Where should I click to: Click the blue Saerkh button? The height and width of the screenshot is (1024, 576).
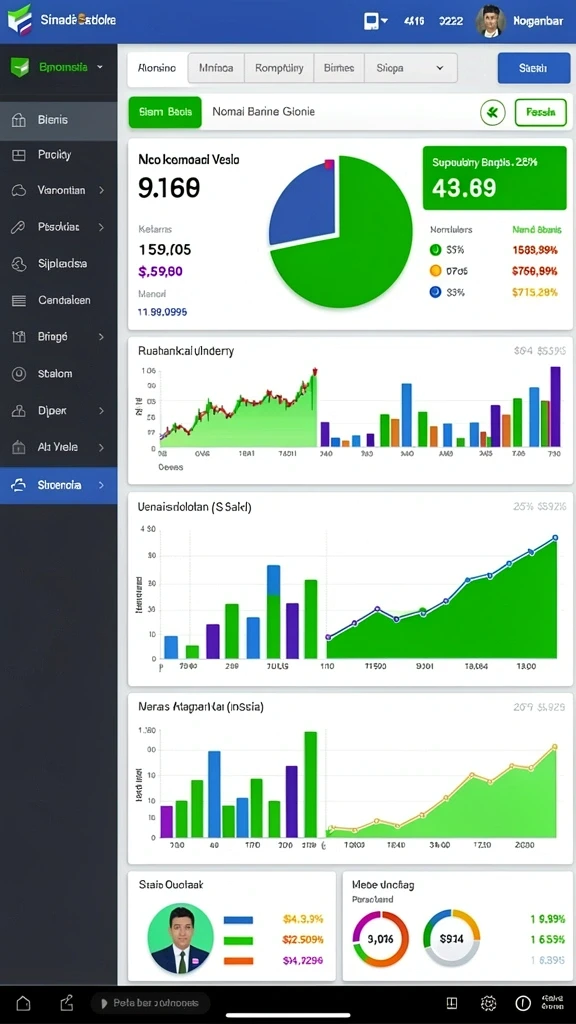pos(534,68)
